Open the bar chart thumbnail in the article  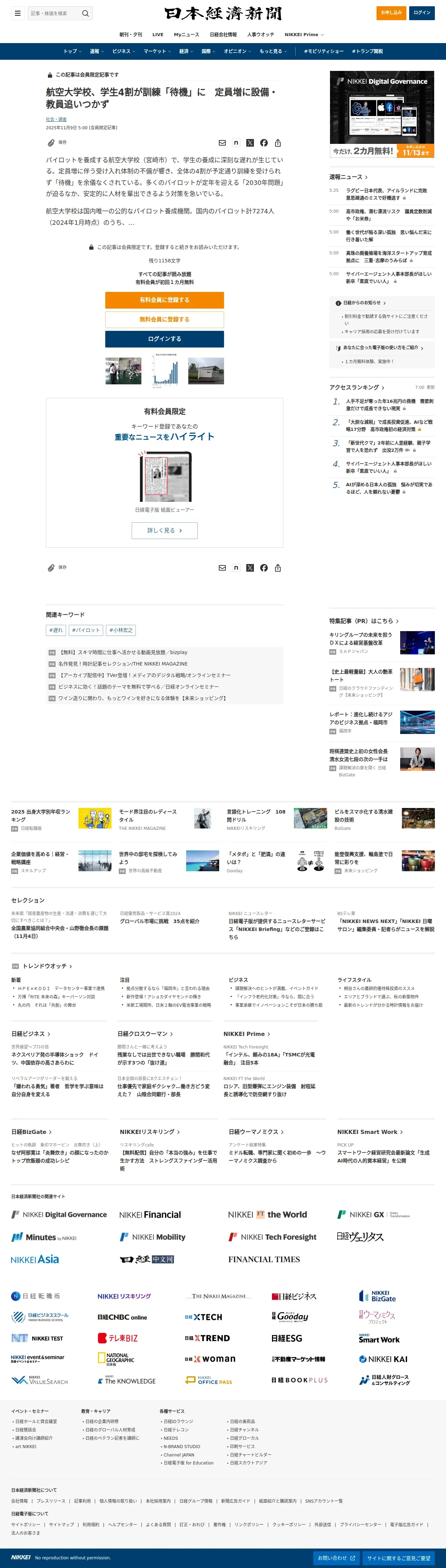[x=165, y=371]
